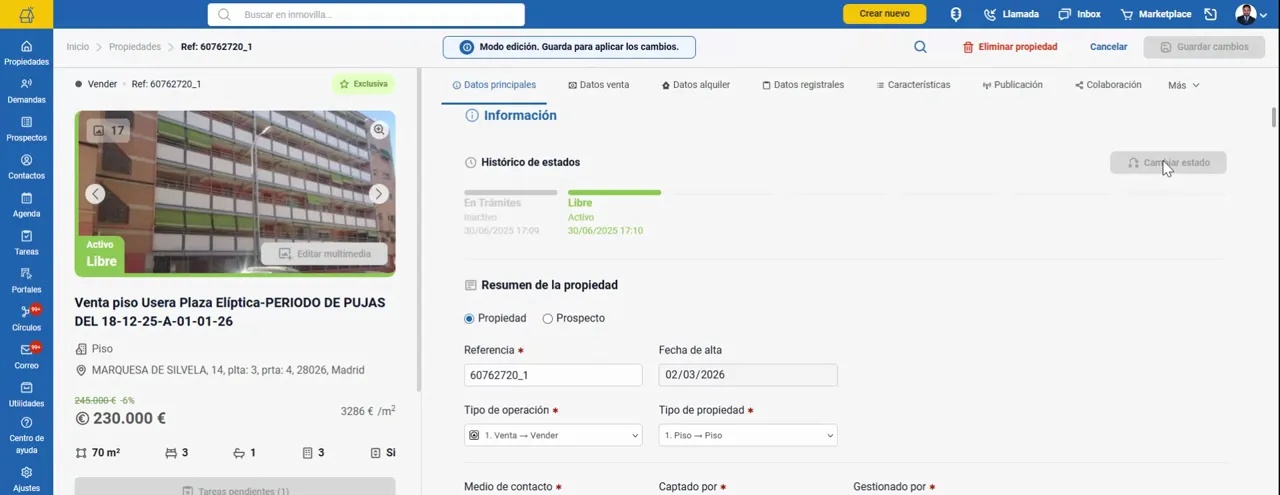Switch to Datos principales tab
This screenshot has height=495, width=1280.
(x=494, y=85)
